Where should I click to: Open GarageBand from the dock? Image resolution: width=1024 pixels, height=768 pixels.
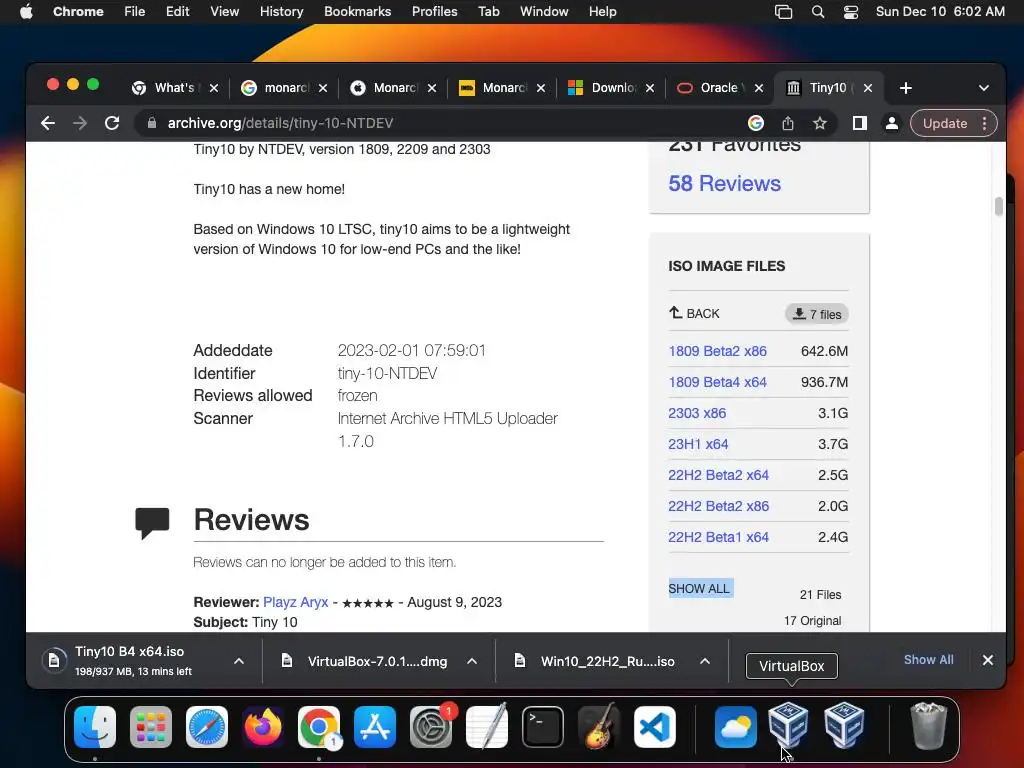click(x=599, y=727)
